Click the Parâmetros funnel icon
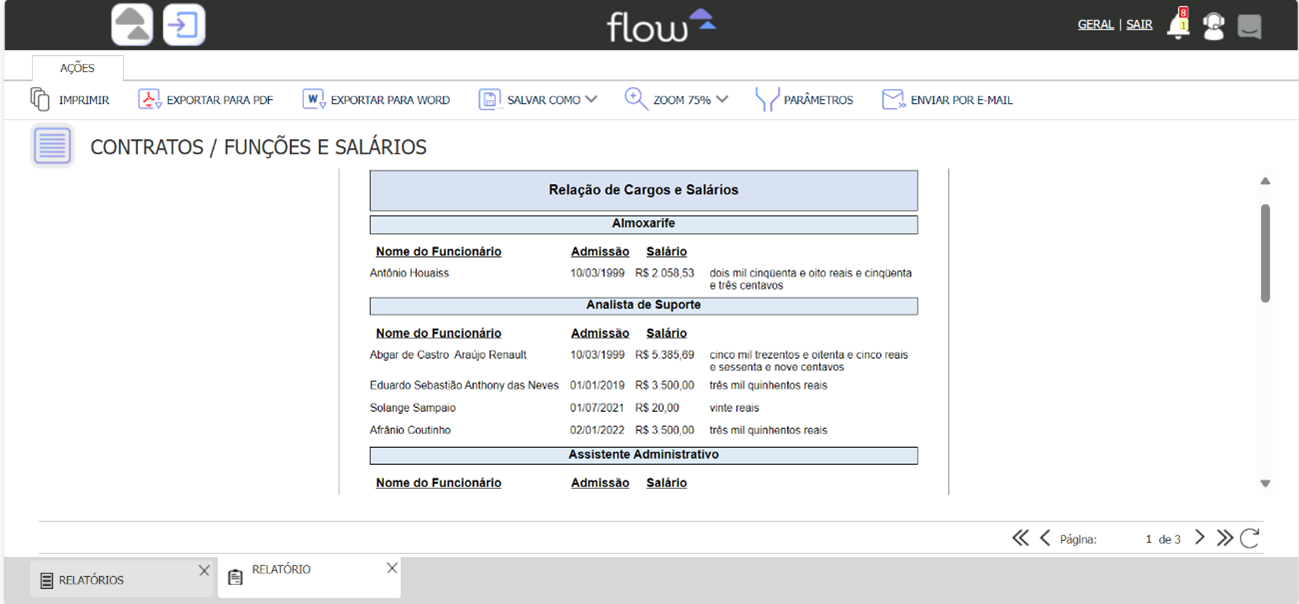 (767, 99)
